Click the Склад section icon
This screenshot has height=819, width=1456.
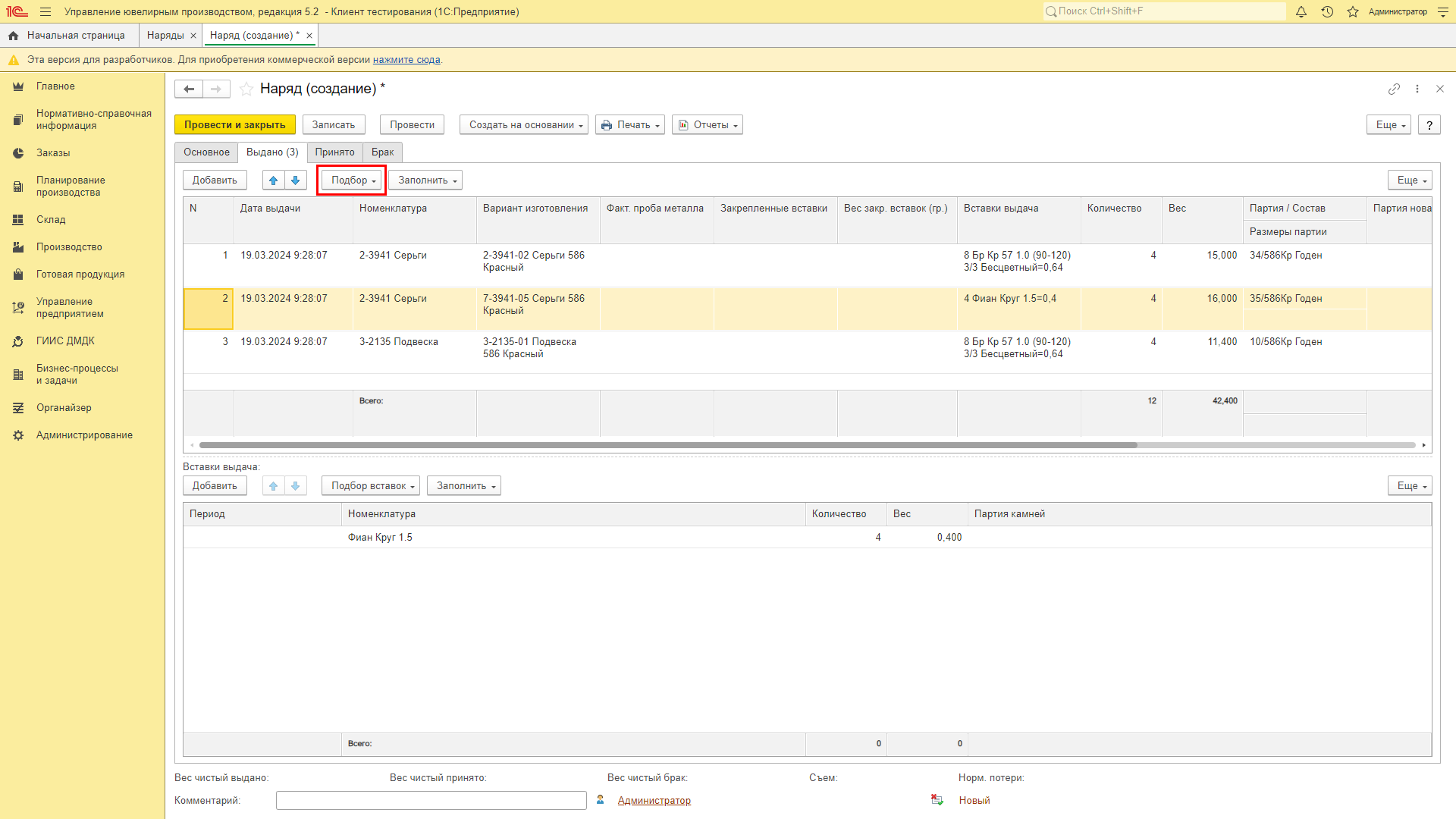click(x=18, y=221)
